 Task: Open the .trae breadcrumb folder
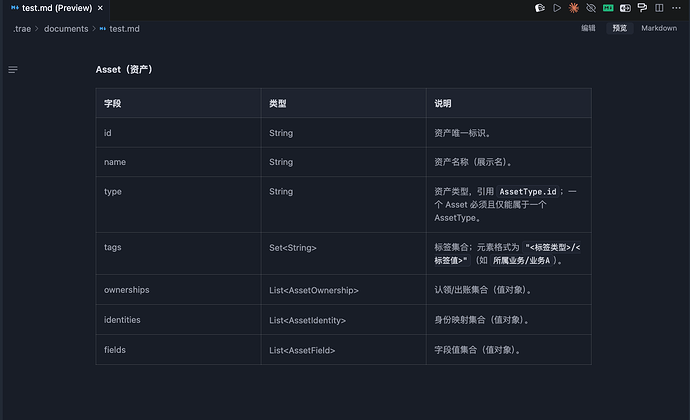[x=22, y=29]
